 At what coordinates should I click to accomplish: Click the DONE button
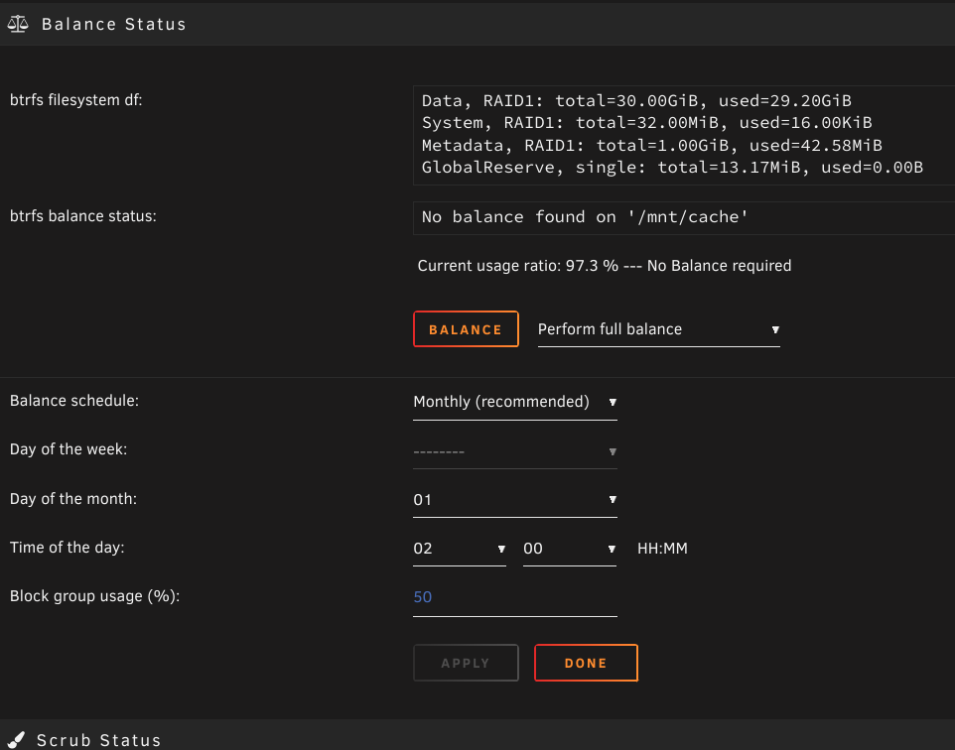(x=586, y=663)
